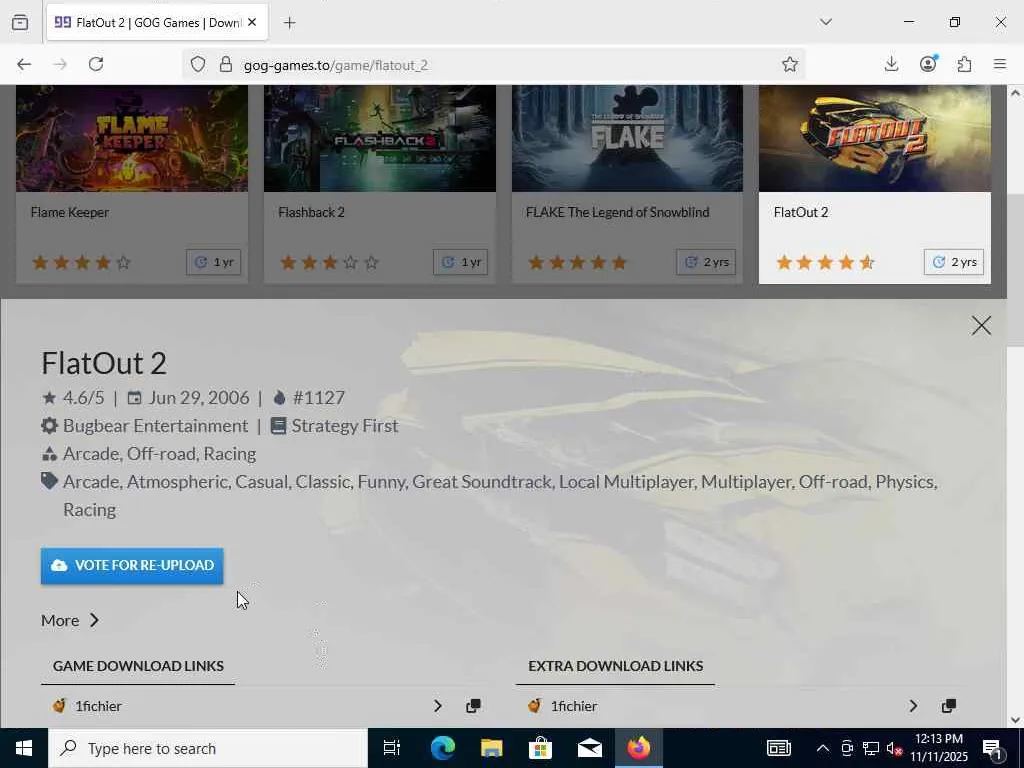
Task: Open the Flashback 2 game thumbnail
Action: (379, 138)
